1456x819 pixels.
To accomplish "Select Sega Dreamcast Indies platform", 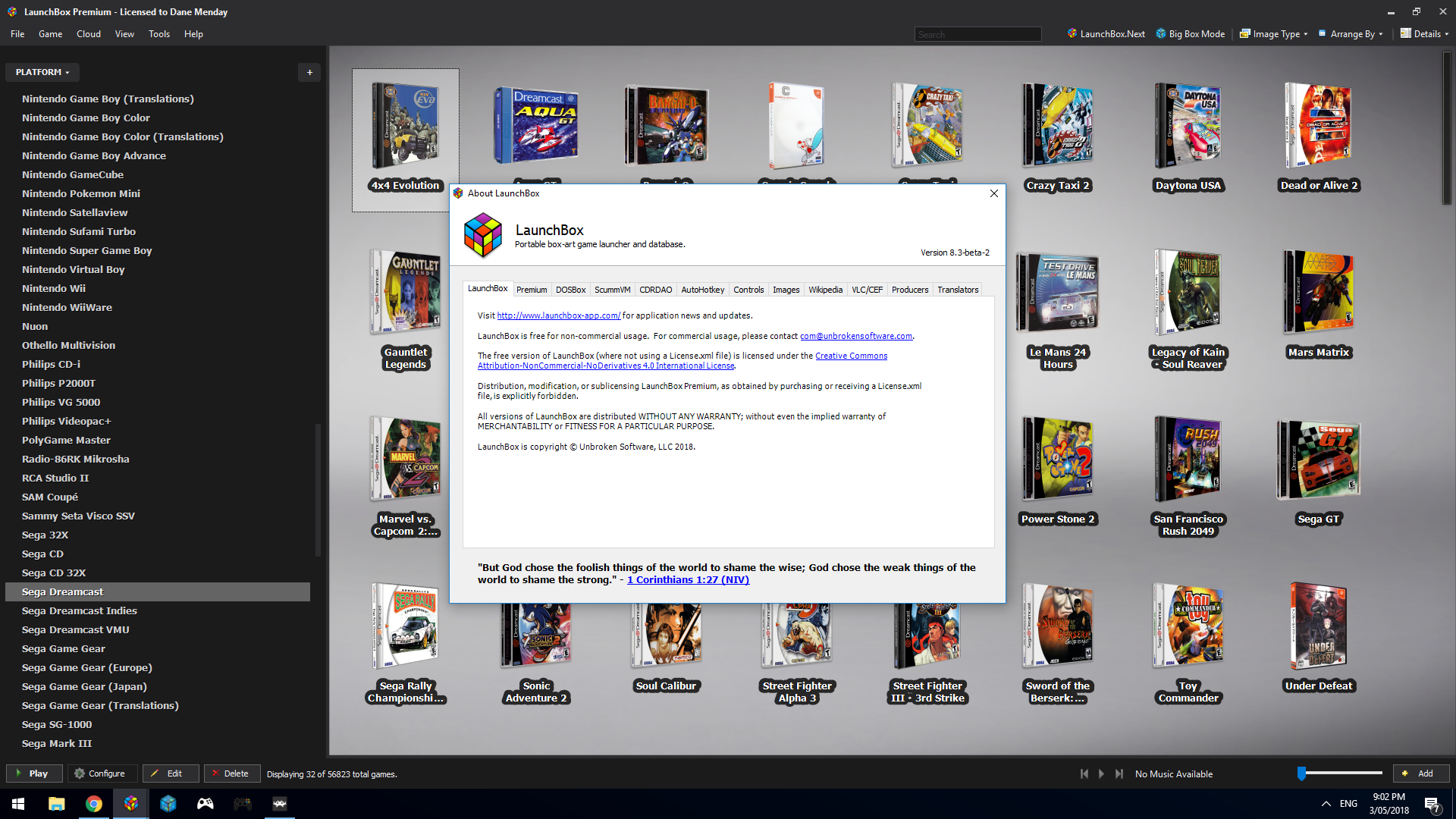I will click(x=80, y=610).
